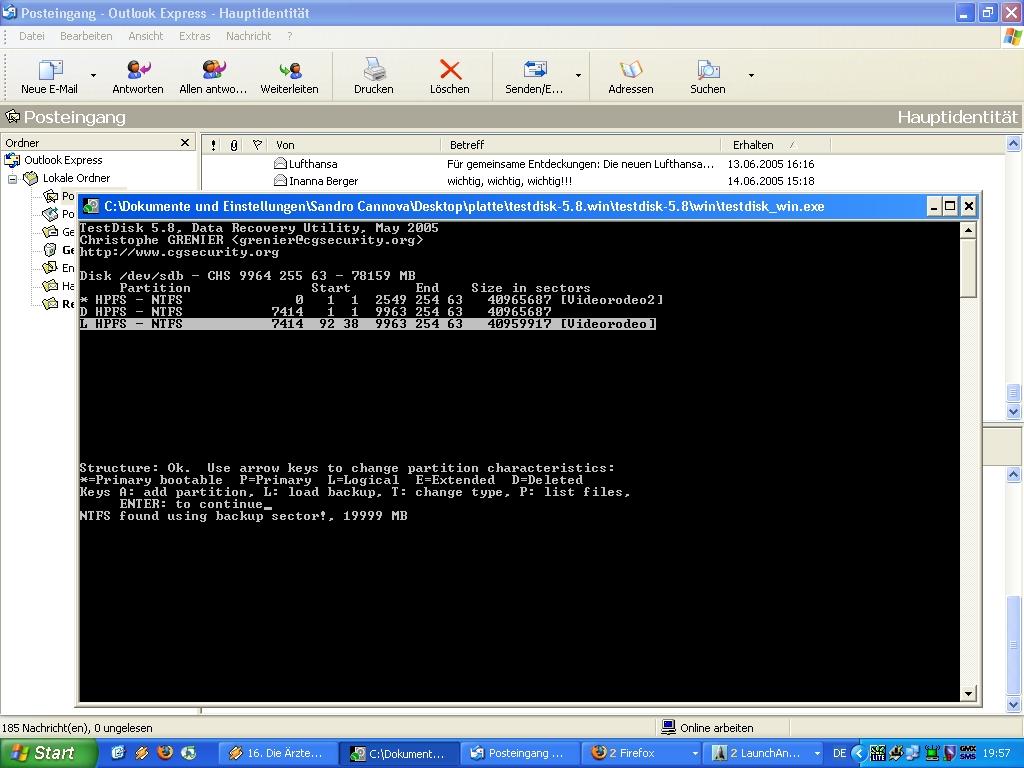Close the Ordner pane
The image size is (1024, 768).
pyautogui.click(x=185, y=142)
